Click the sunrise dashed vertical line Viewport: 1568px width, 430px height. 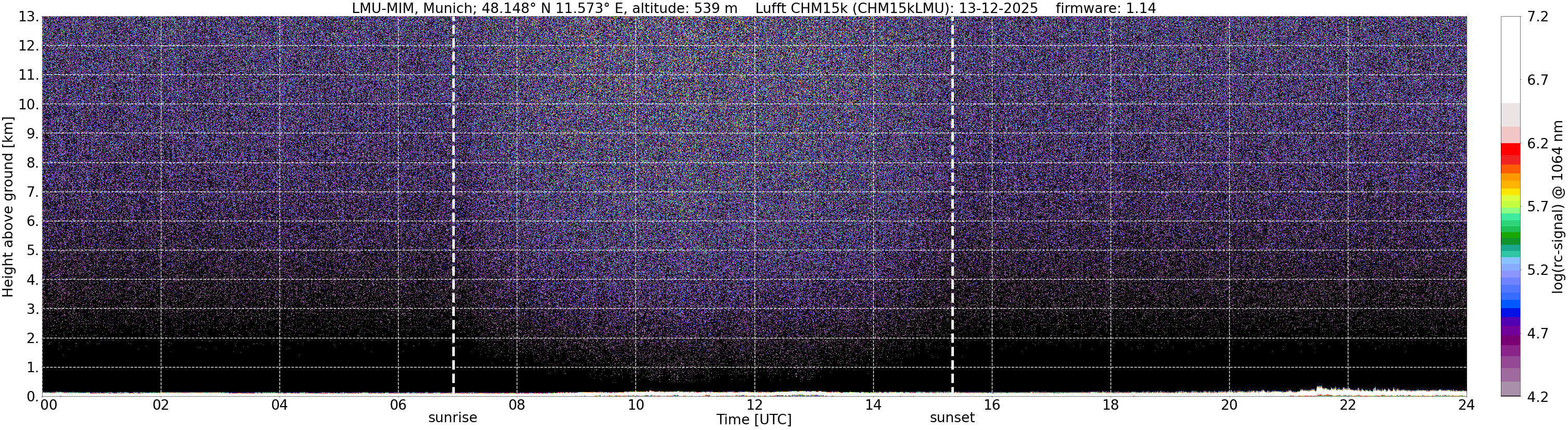453,206
